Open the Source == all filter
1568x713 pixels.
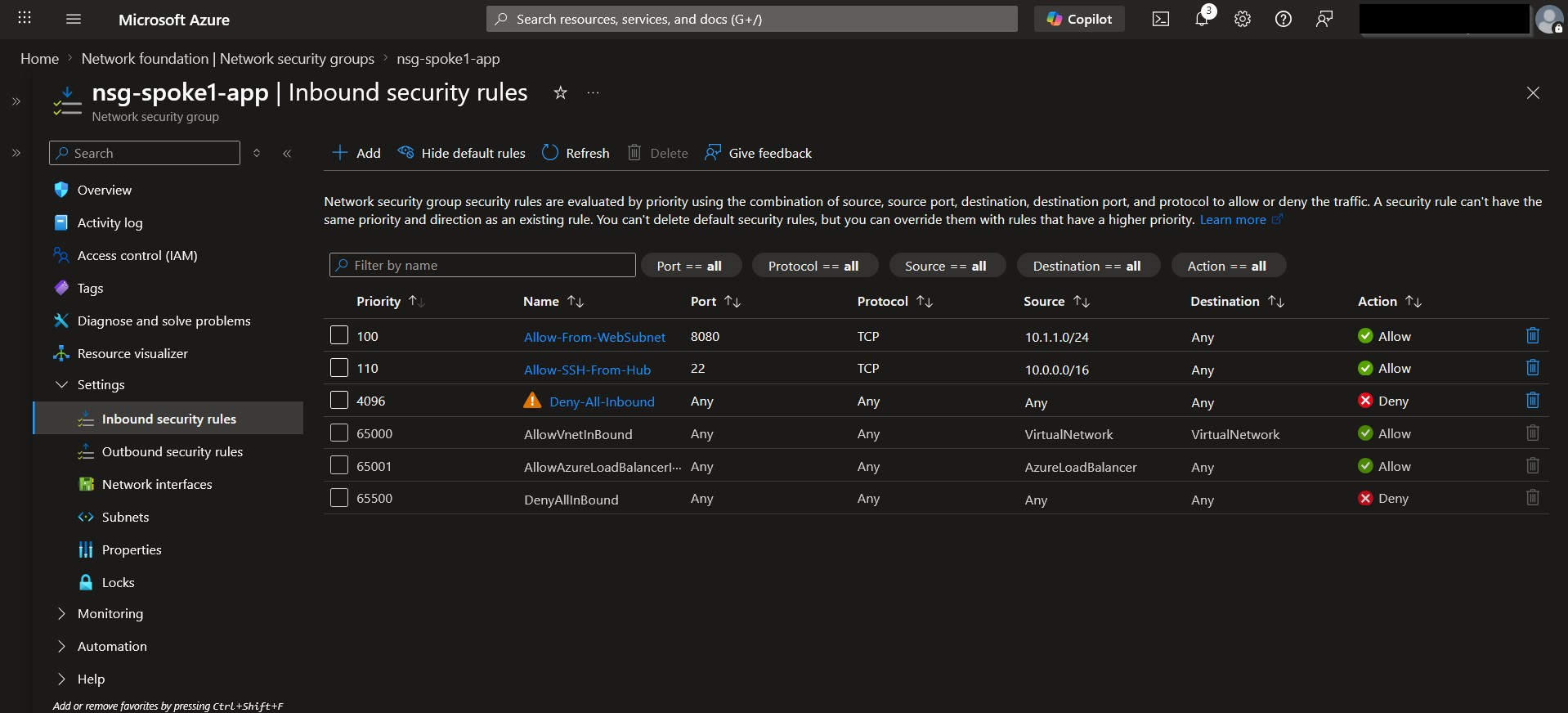pos(947,266)
